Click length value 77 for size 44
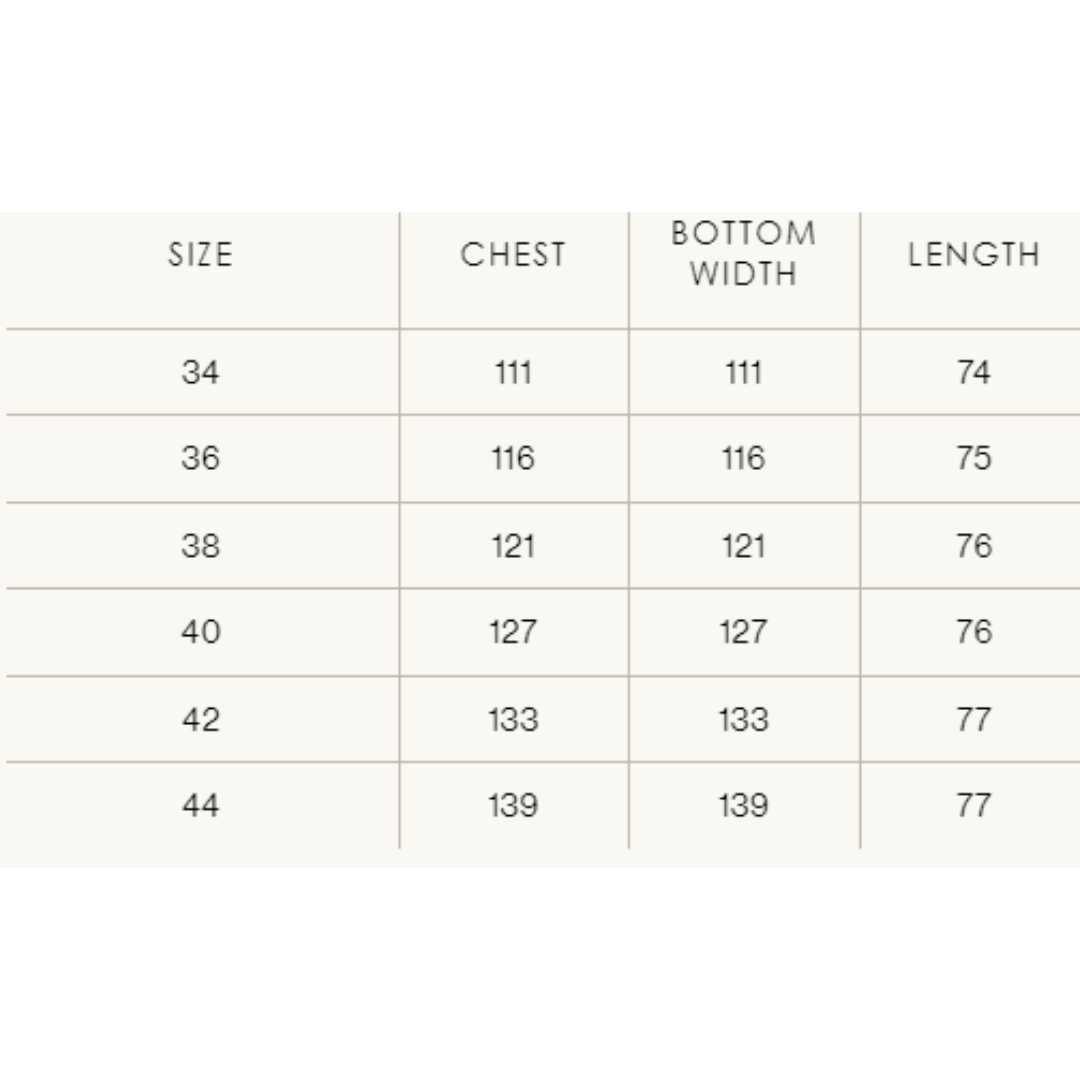Image resolution: width=1080 pixels, height=1080 pixels. pyautogui.click(x=973, y=805)
